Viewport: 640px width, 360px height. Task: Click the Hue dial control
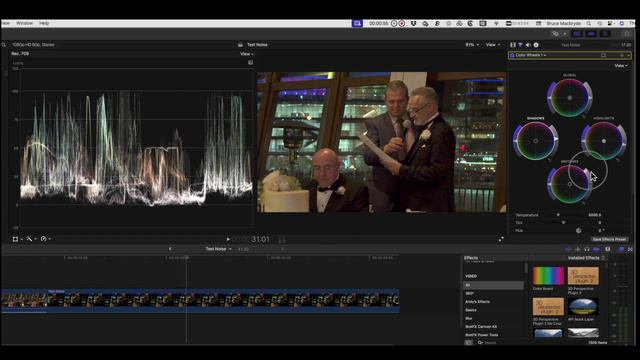pos(578,231)
